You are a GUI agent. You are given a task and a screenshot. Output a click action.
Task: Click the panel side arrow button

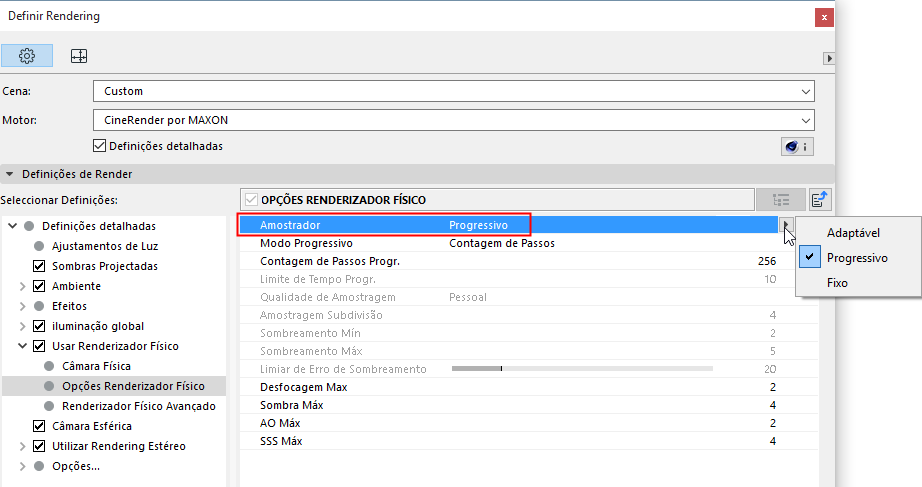pos(829,58)
